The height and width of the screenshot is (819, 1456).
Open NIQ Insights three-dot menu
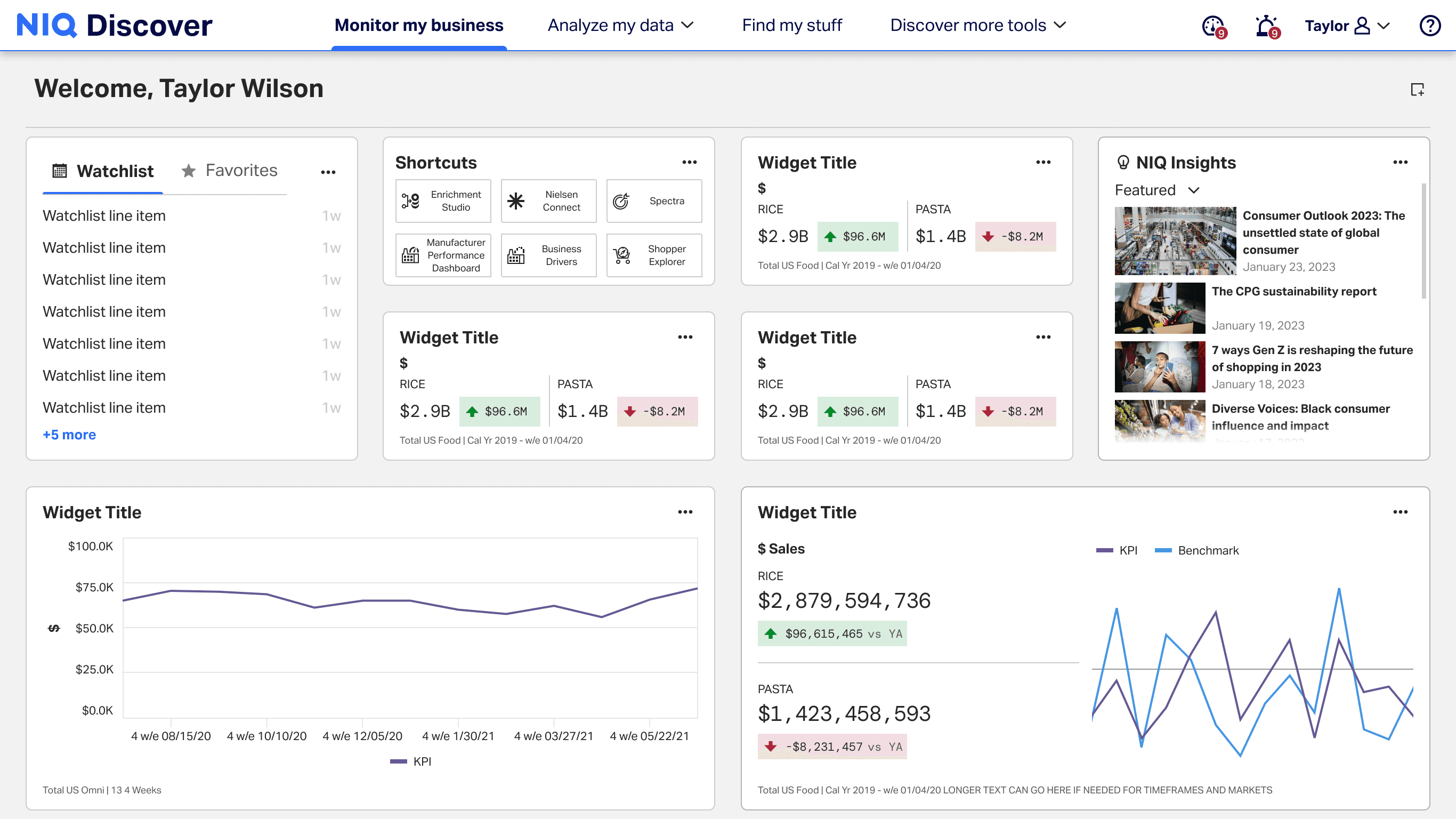click(1400, 162)
